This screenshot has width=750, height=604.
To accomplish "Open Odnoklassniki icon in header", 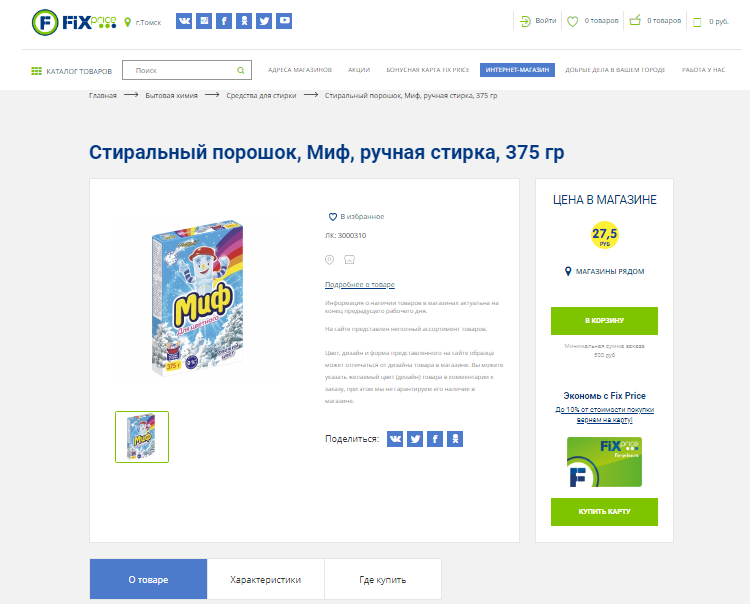I will [x=244, y=21].
